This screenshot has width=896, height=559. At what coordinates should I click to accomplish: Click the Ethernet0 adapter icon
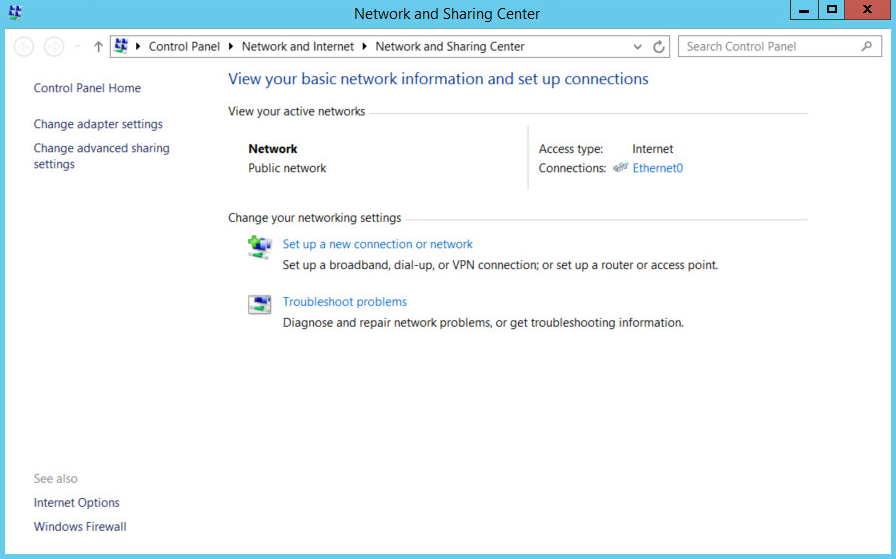[621, 167]
